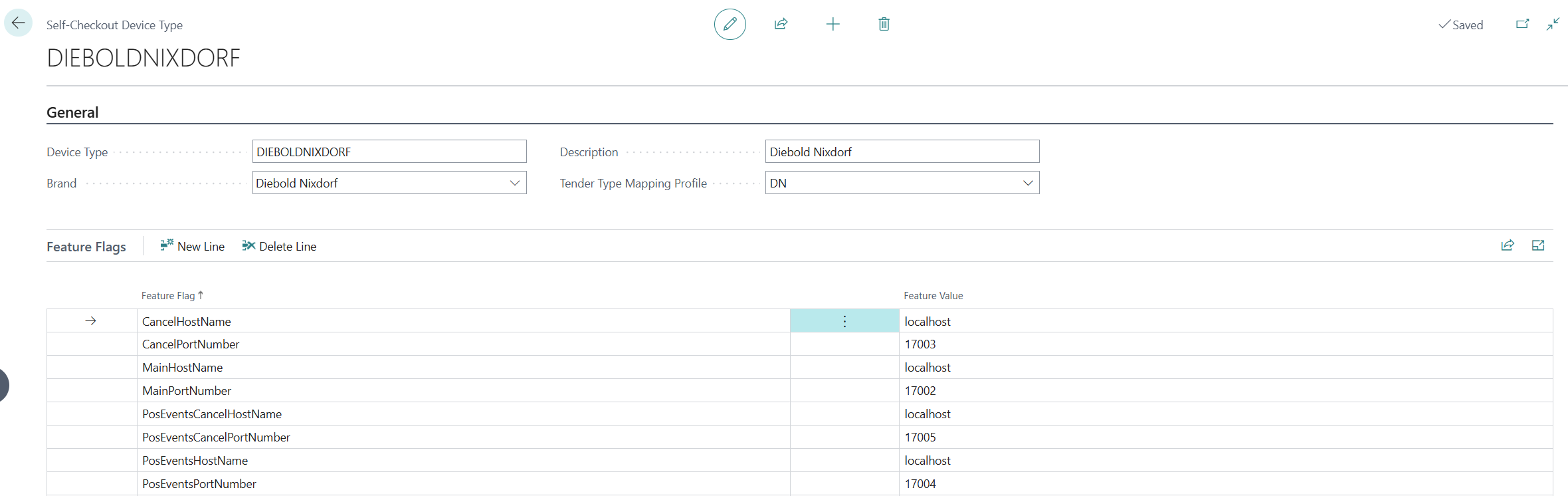Click the collapse page arrows icon
This screenshot has width=1568, height=496.
(x=1553, y=25)
